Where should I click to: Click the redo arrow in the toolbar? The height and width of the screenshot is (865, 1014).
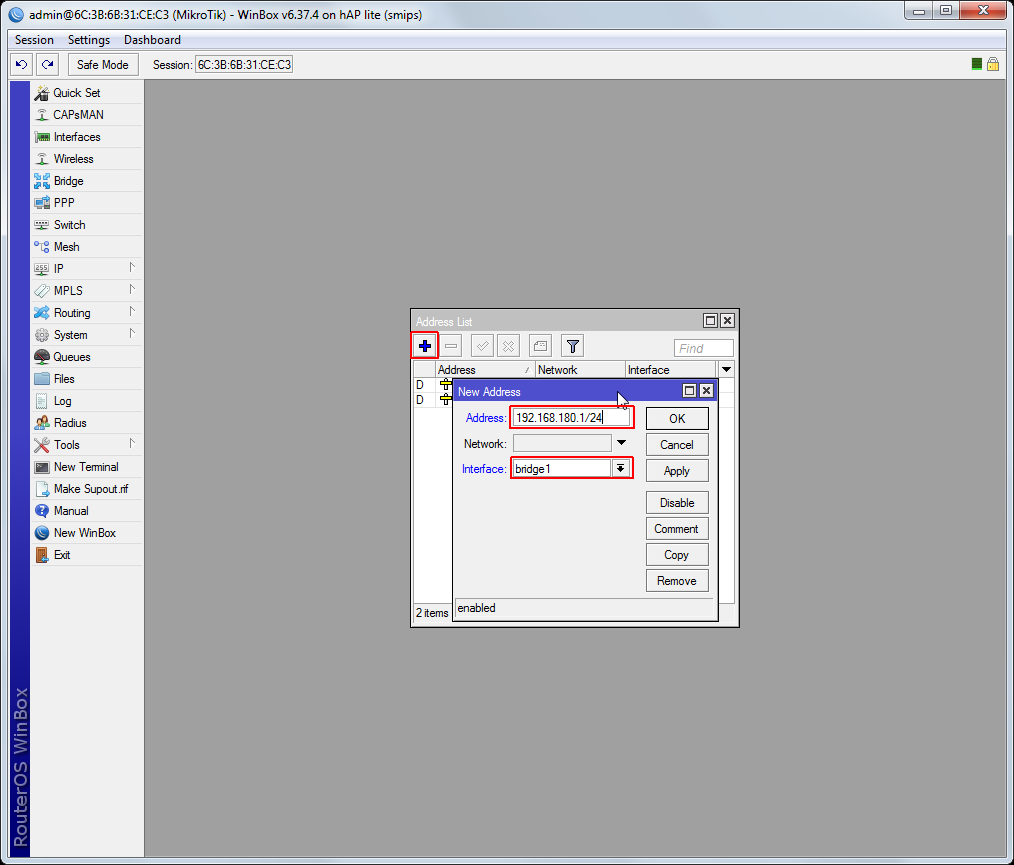tap(47, 65)
